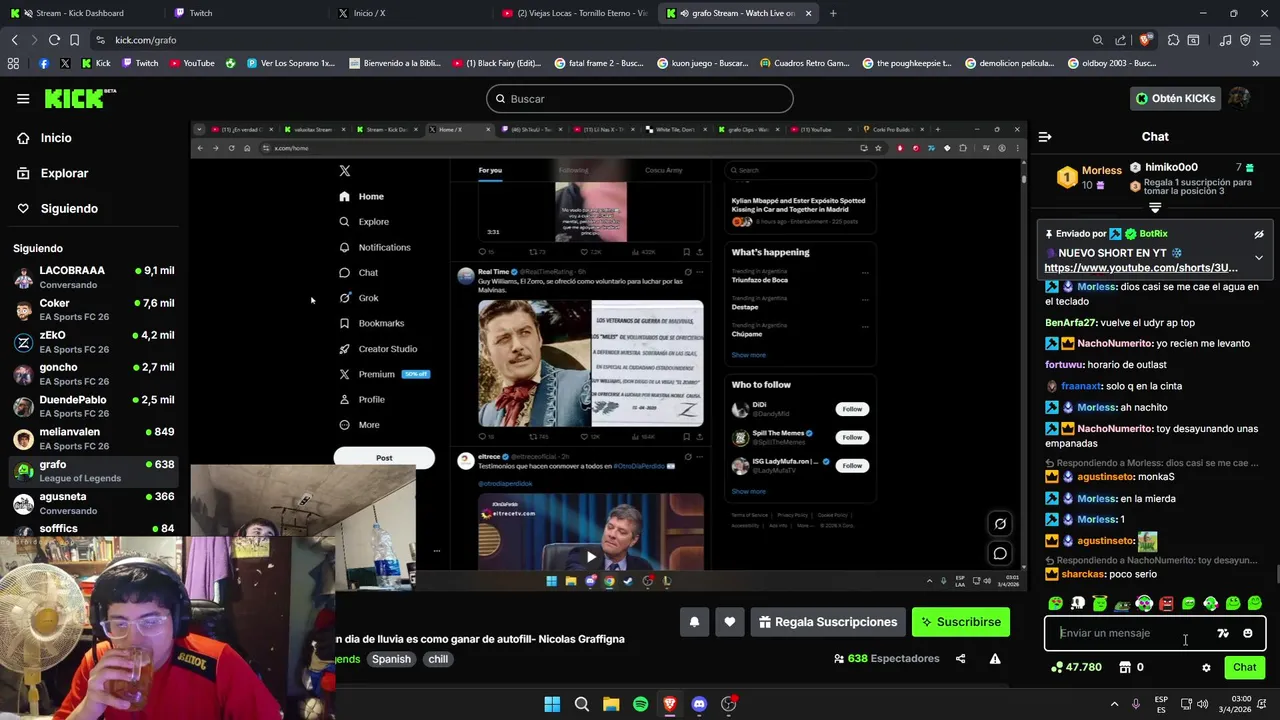Open goncho channel in following list
This screenshot has width=1280, height=720.
[94, 374]
